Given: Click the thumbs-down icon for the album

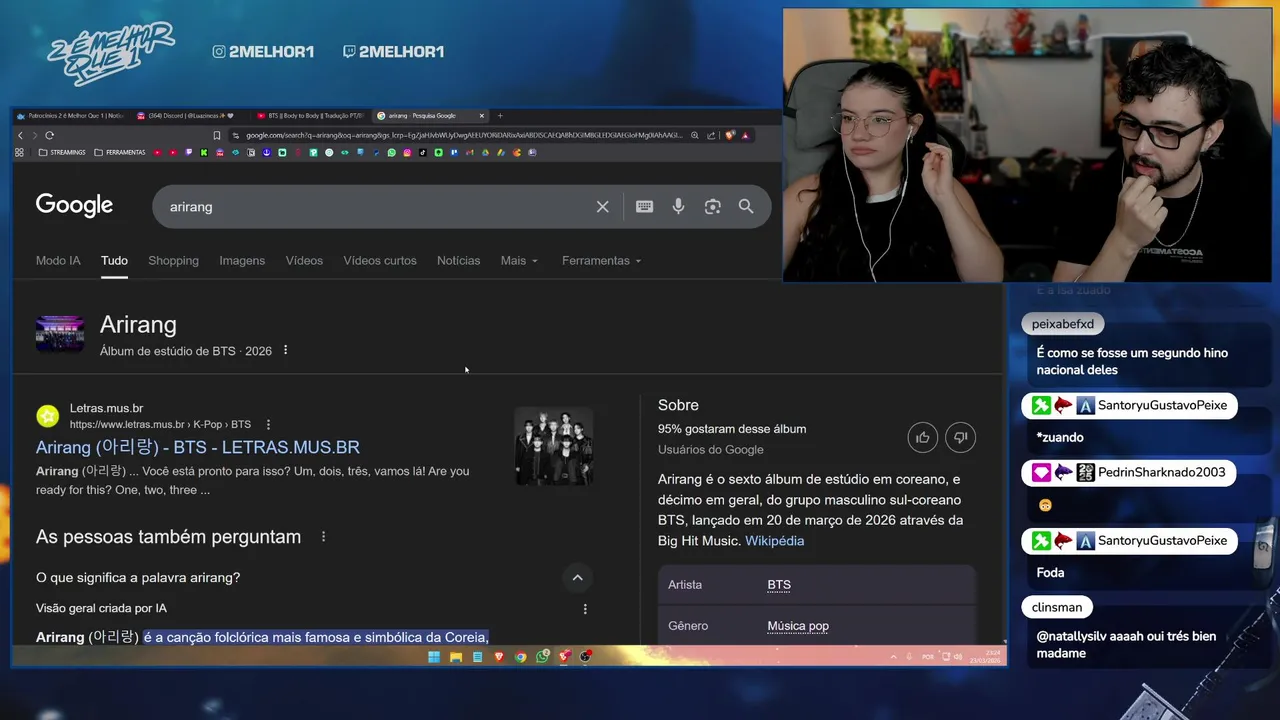Looking at the screenshot, I should tap(960, 437).
